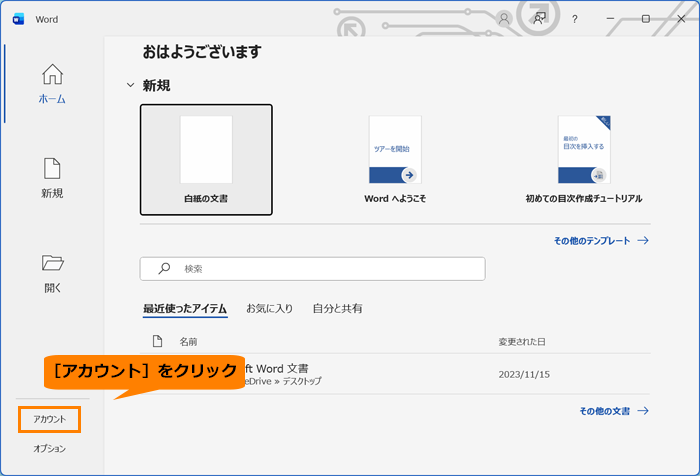Open the Word へようこそ tour template
Viewport: 700px width, 476px height.
click(395, 160)
